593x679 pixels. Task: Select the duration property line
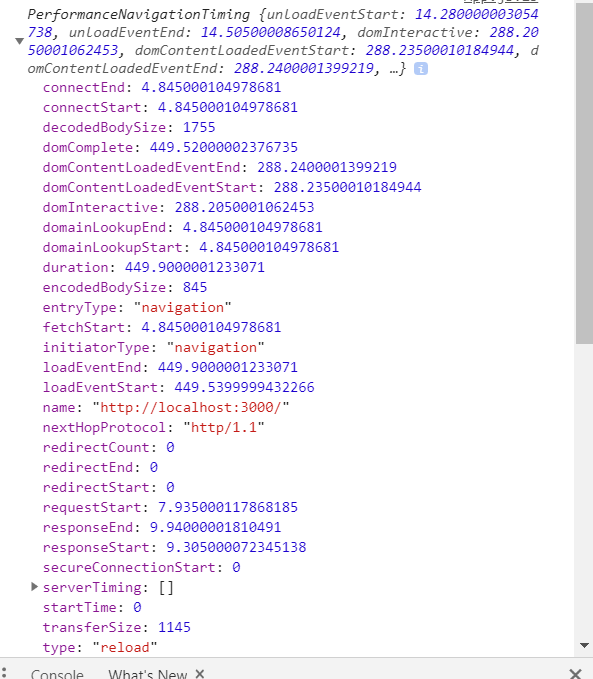tap(153, 267)
